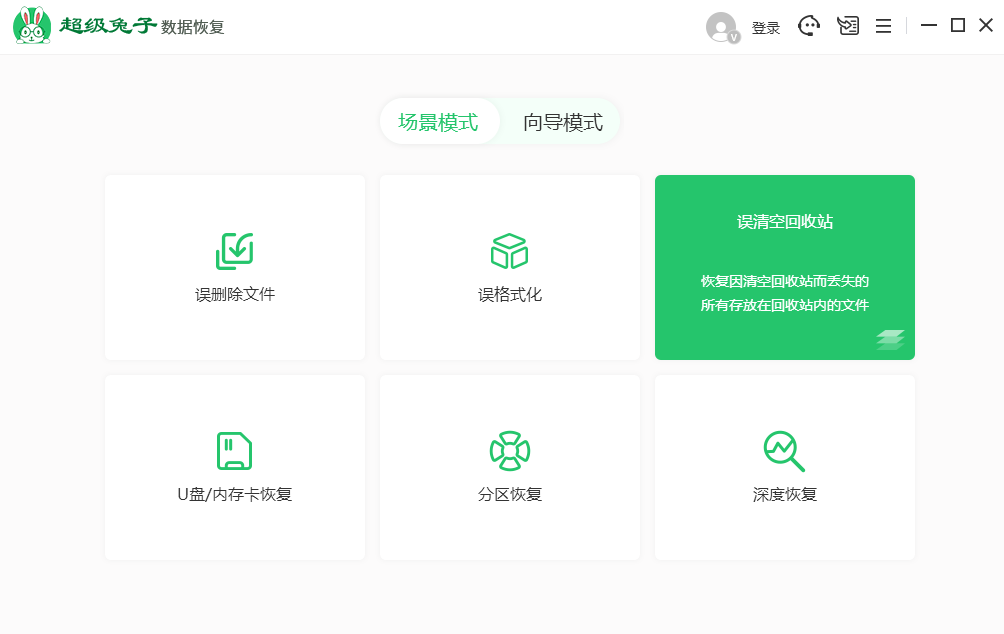
Task: Click the feedback submission icon in the titlebar
Action: click(x=847, y=26)
